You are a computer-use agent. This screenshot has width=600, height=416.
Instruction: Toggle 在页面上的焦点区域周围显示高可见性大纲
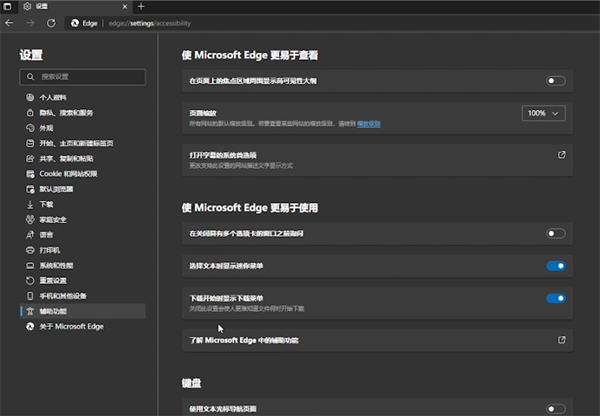click(556, 81)
